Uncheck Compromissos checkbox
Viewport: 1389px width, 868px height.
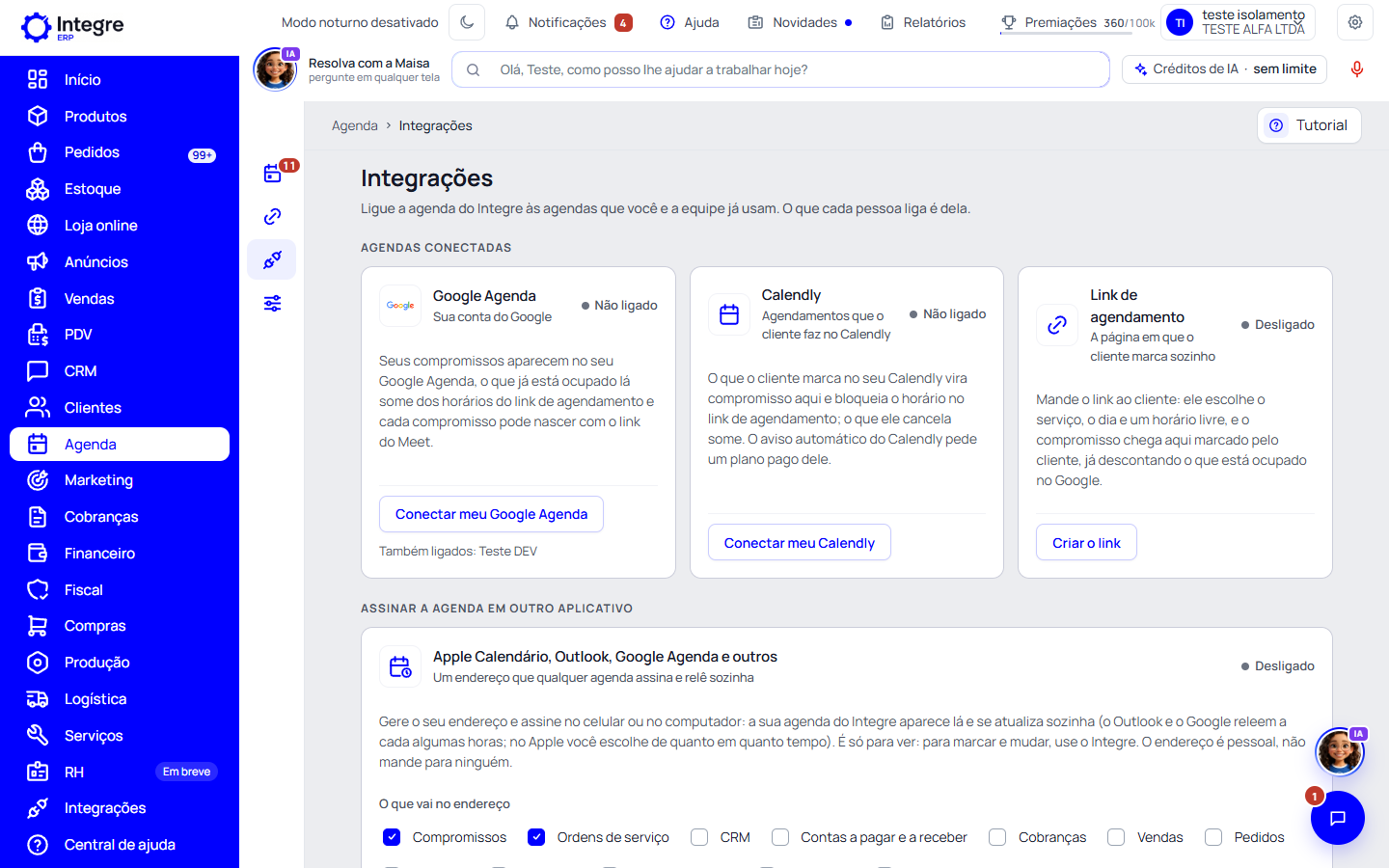[x=392, y=837]
